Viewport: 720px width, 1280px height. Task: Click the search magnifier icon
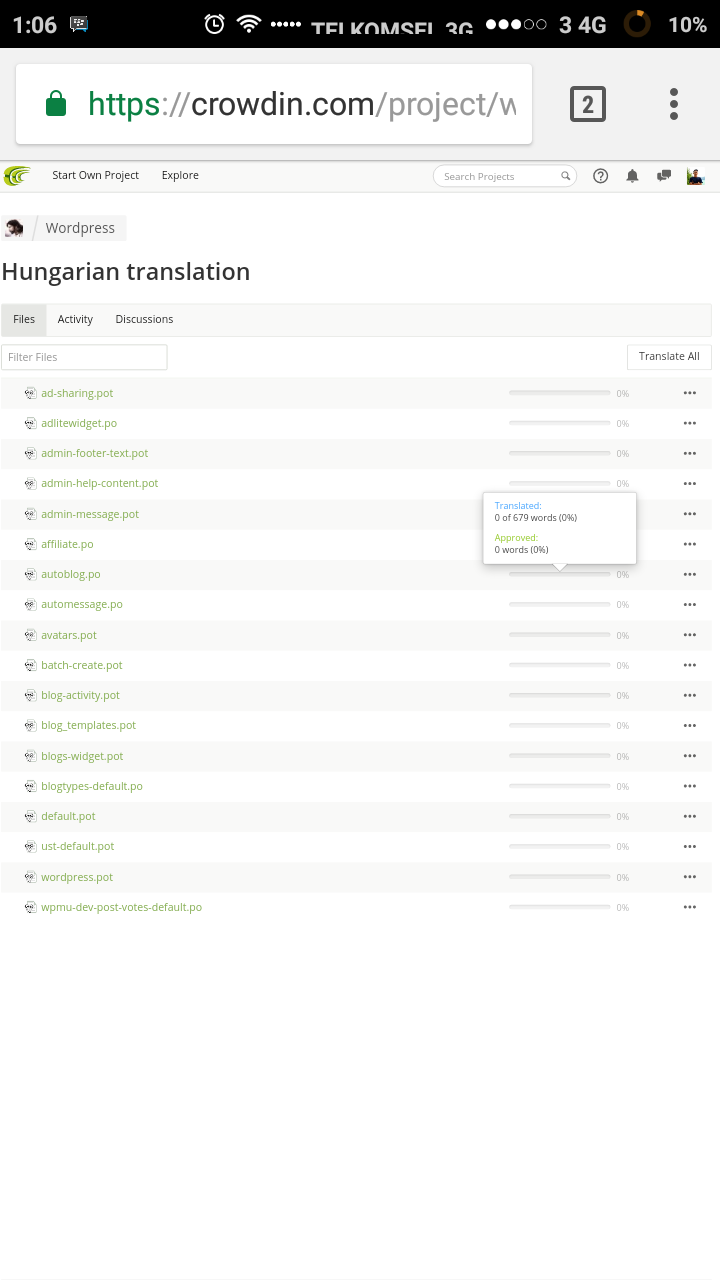coord(565,176)
